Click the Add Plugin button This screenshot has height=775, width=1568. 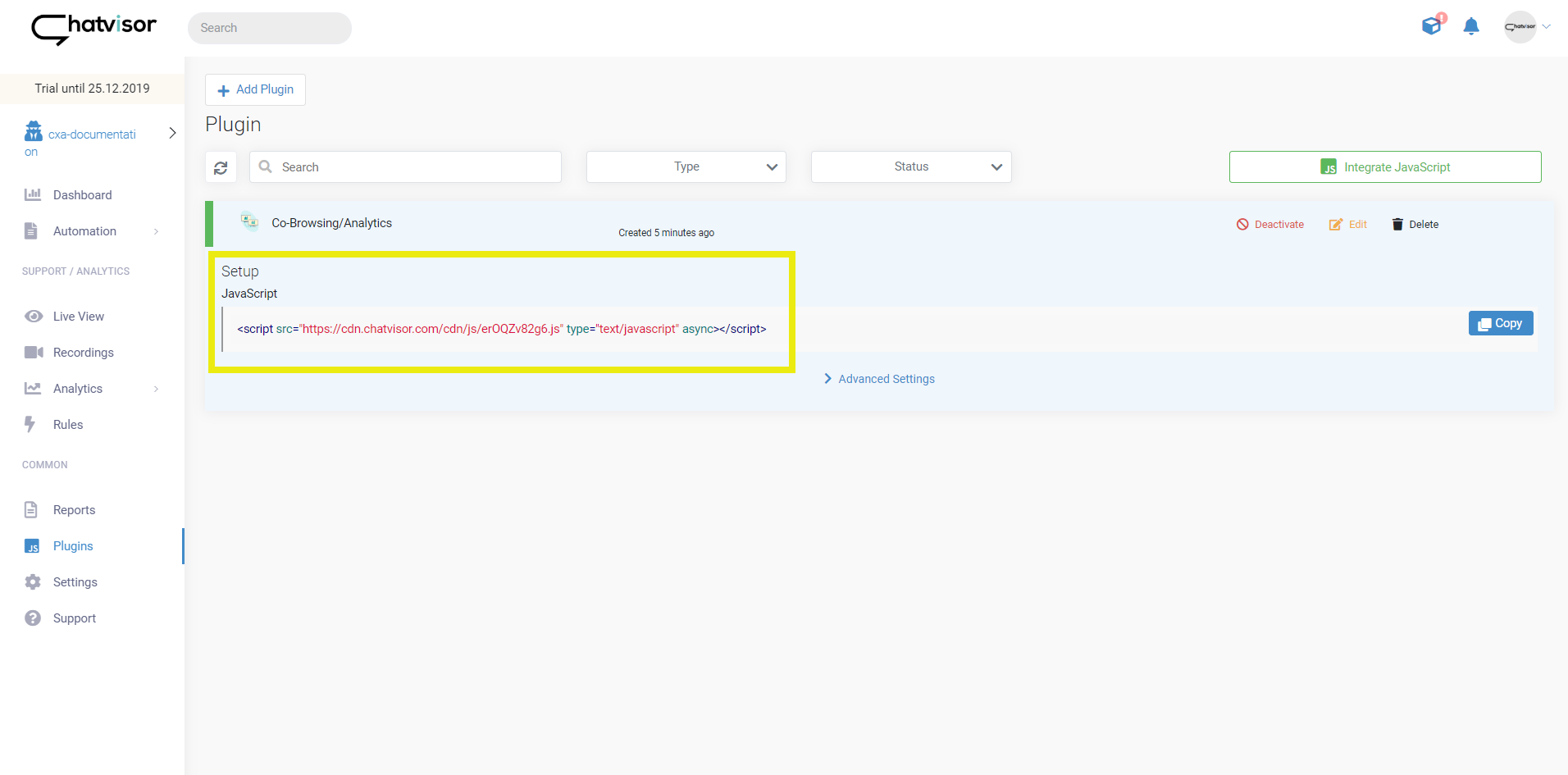coord(255,89)
